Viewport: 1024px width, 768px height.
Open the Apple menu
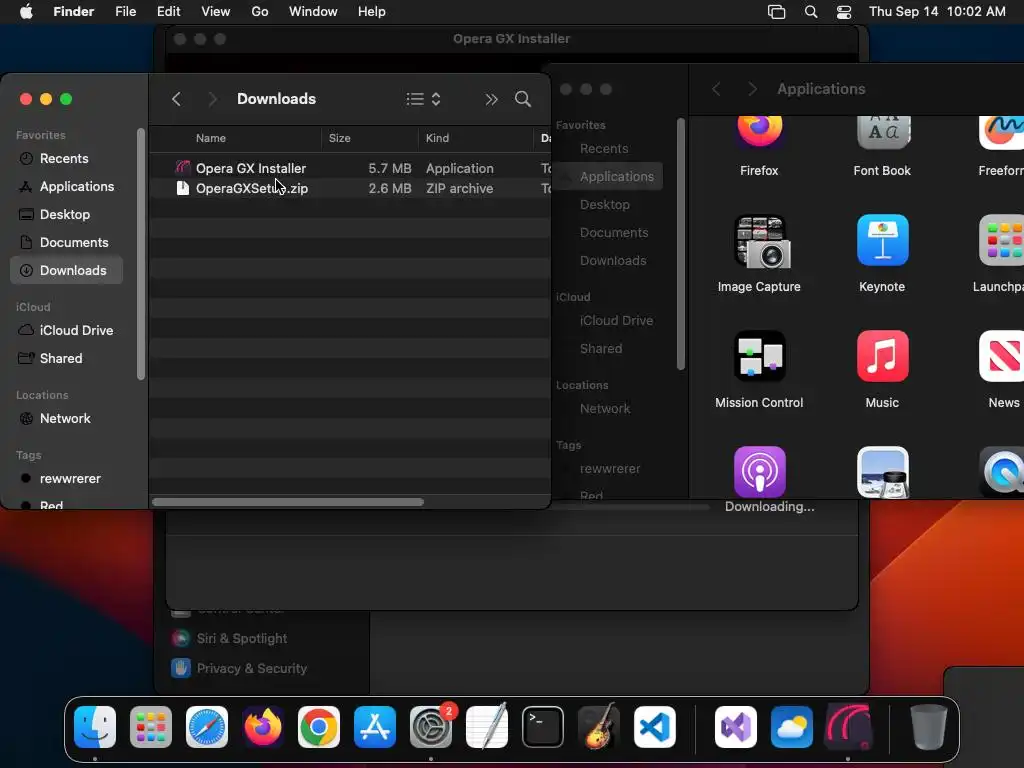pos(26,12)
